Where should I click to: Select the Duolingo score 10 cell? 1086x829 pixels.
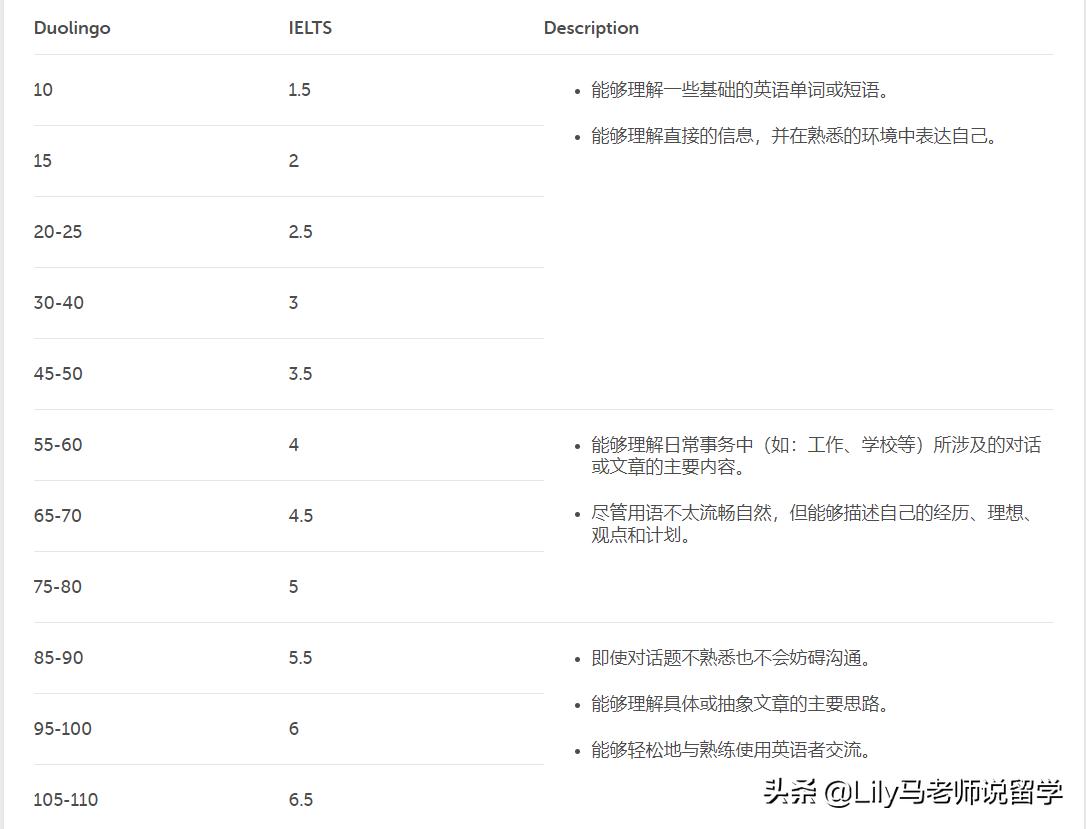43,90
